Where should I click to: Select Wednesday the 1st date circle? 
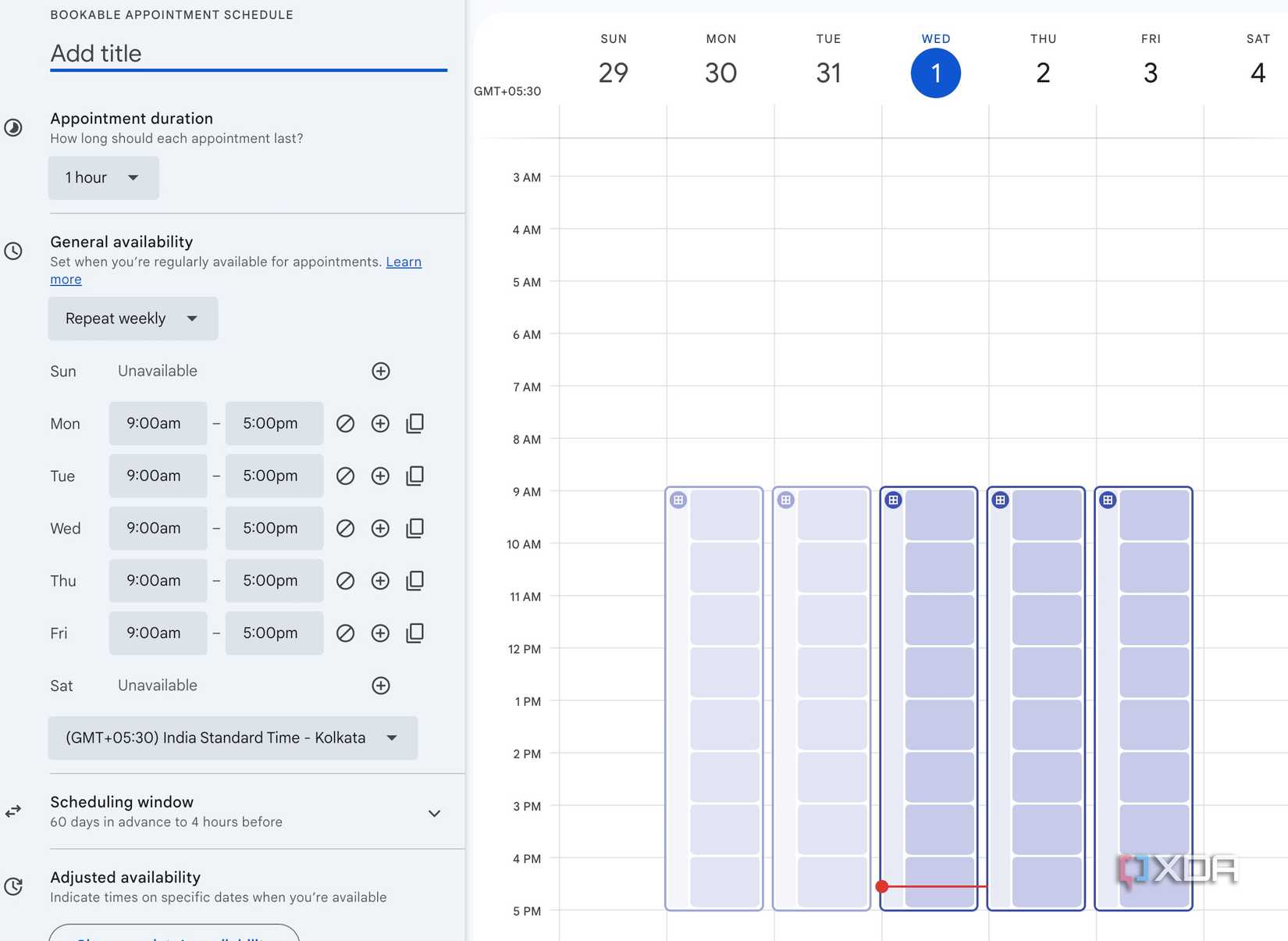[x=935, y=73]
